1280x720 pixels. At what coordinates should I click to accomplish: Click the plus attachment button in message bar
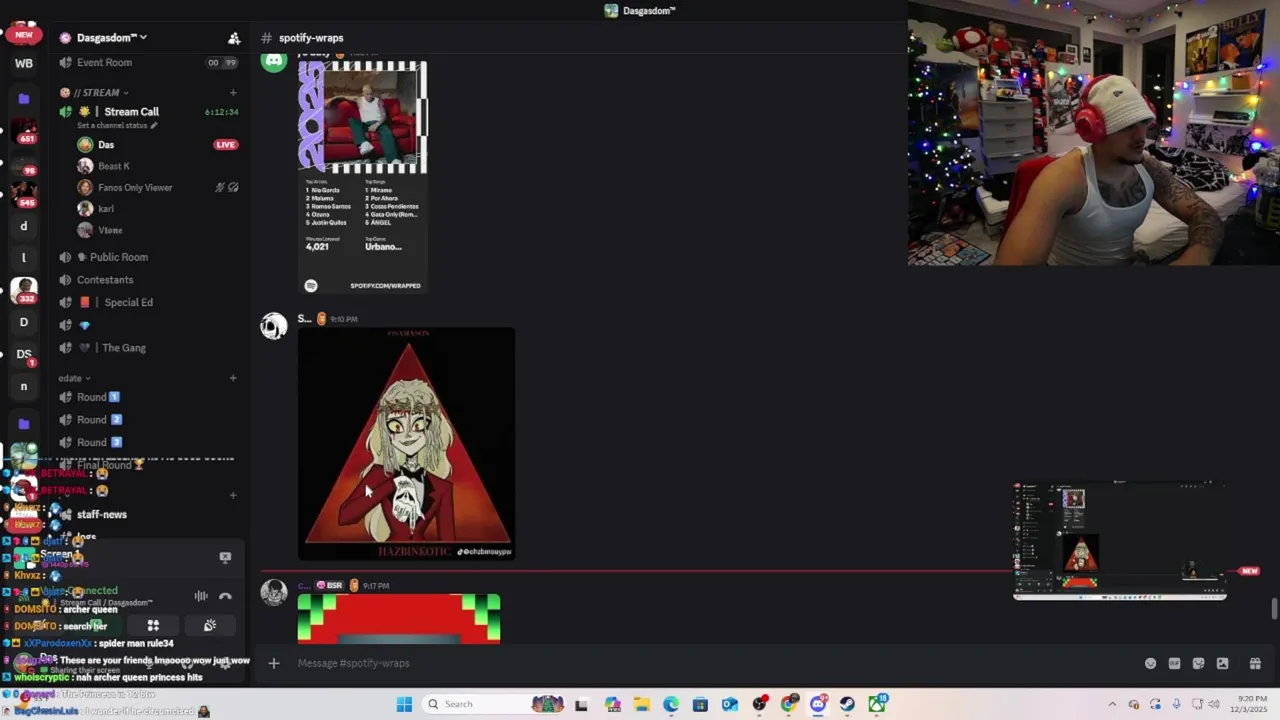[x=273, y=663]
